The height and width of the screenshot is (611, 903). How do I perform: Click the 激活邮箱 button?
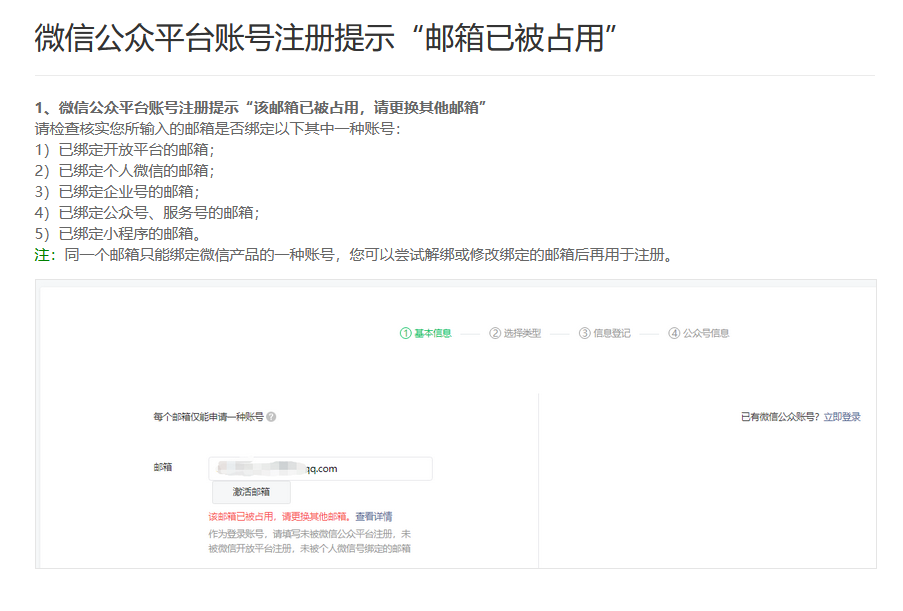pyautogui.click(x=251, y=492)
